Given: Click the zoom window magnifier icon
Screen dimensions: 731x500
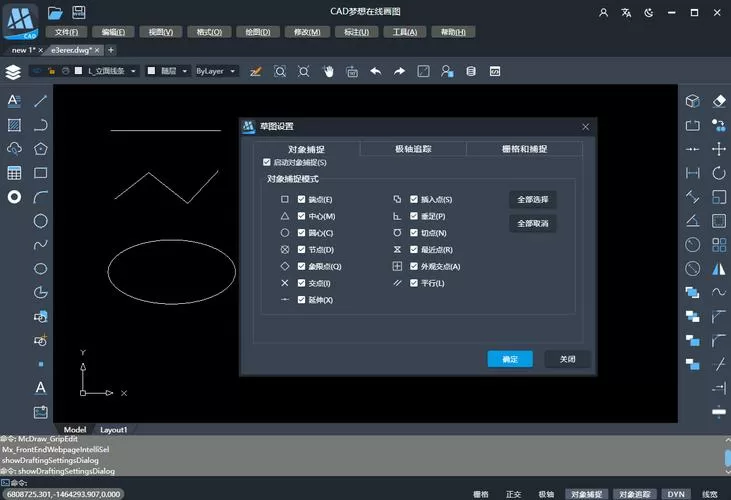Looking at the screenshot, I should click(280, 71).
